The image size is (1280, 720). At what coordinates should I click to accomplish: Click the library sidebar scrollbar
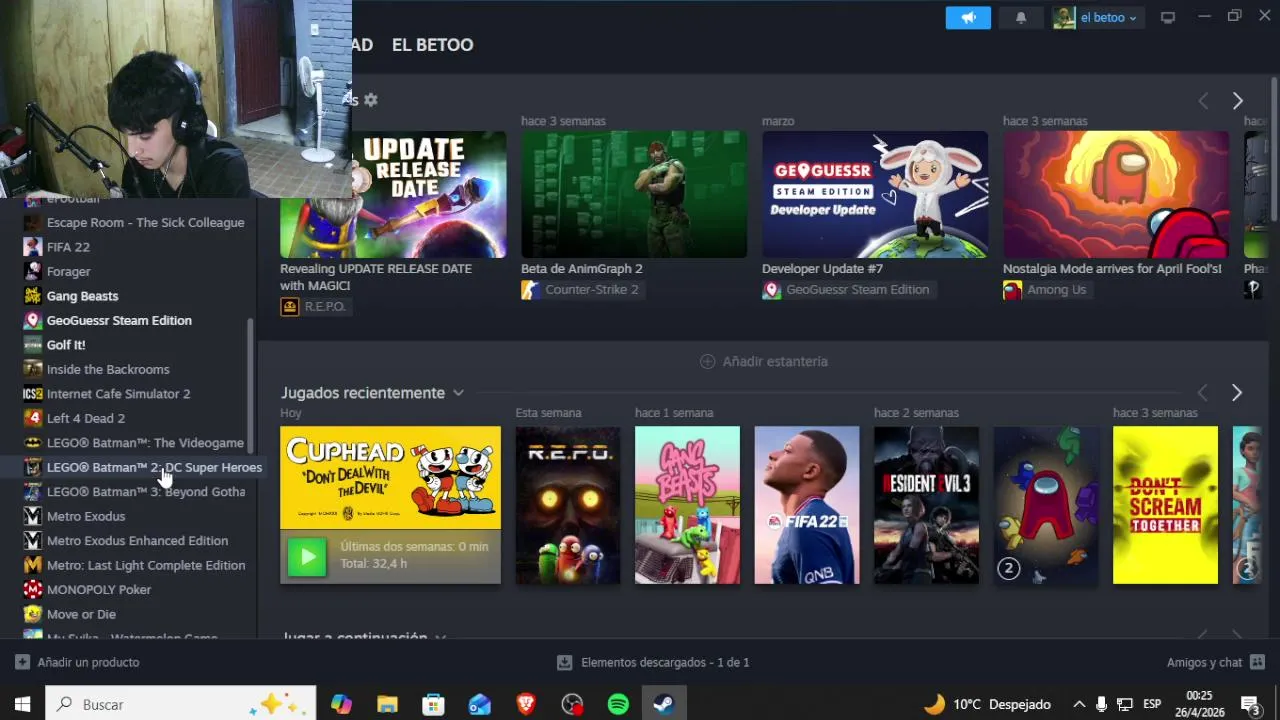coord(250,386)
